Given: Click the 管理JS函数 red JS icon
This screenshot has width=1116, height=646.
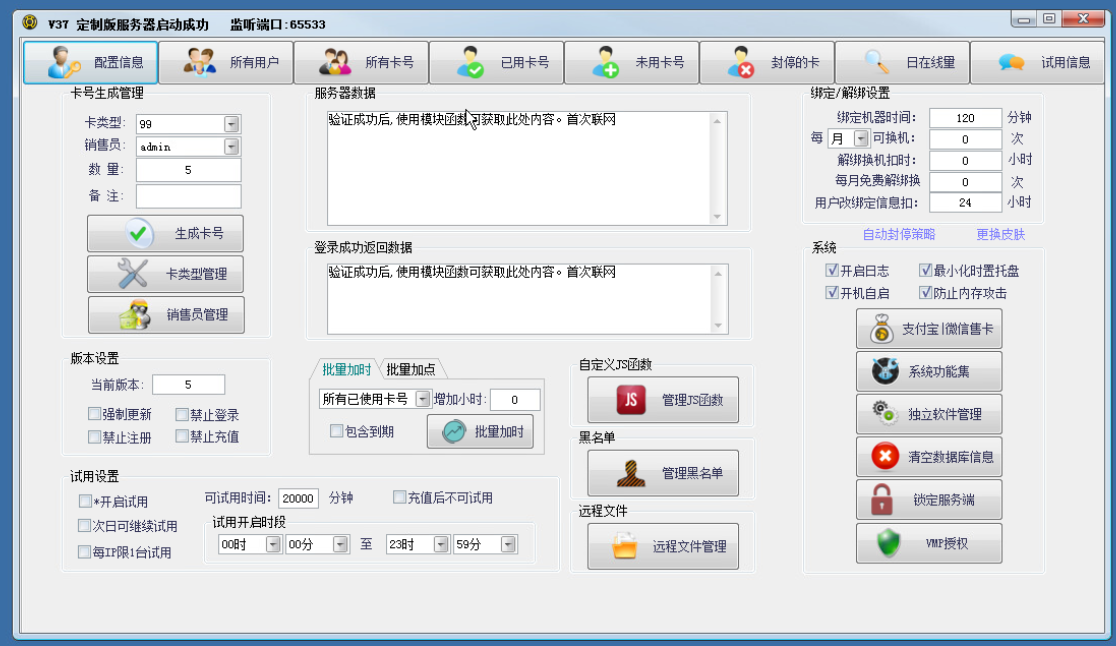Looking at the screenshot, I should point(632,401).
